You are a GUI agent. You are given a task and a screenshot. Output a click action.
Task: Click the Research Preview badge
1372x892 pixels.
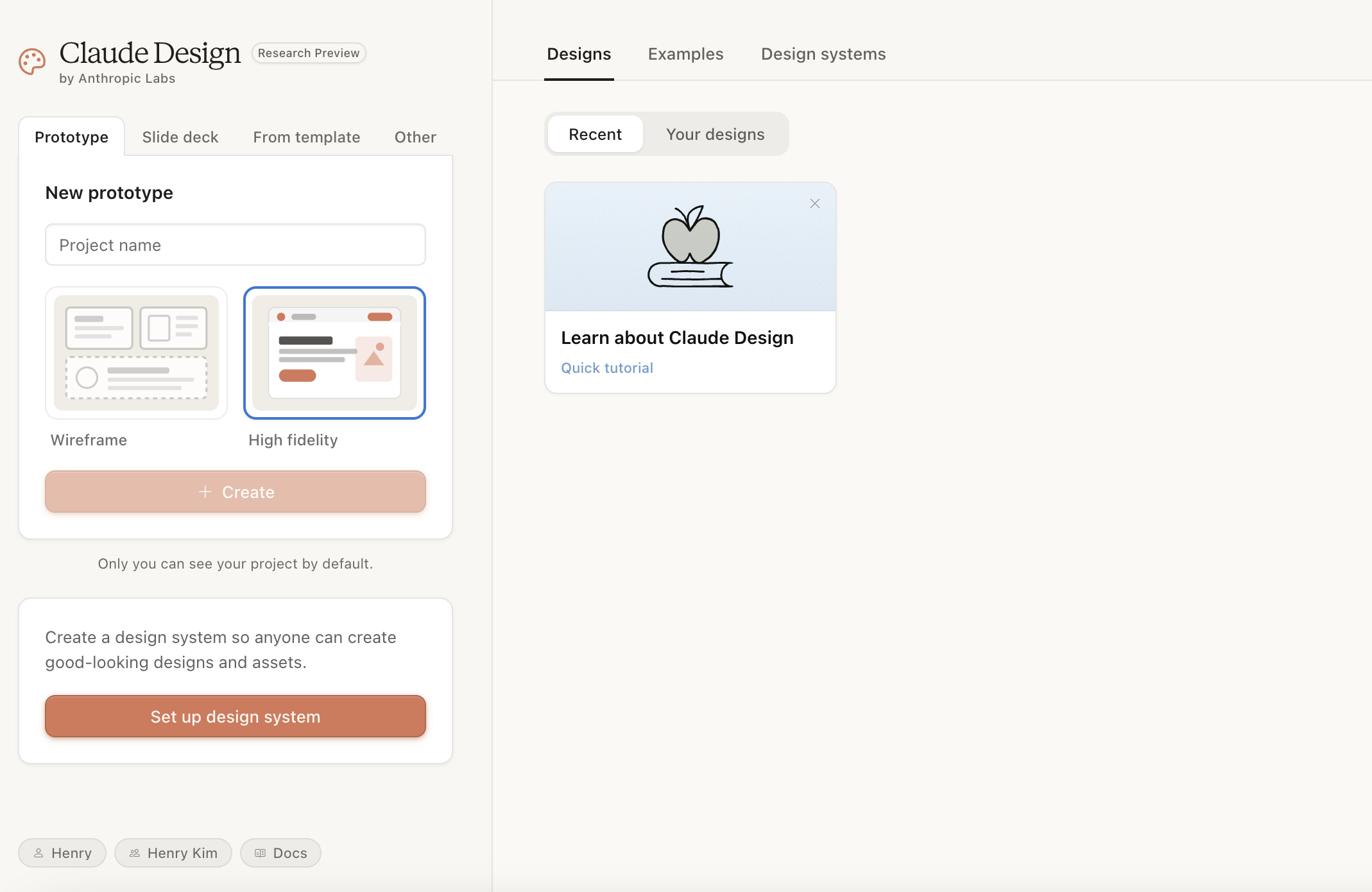(309, 53)
